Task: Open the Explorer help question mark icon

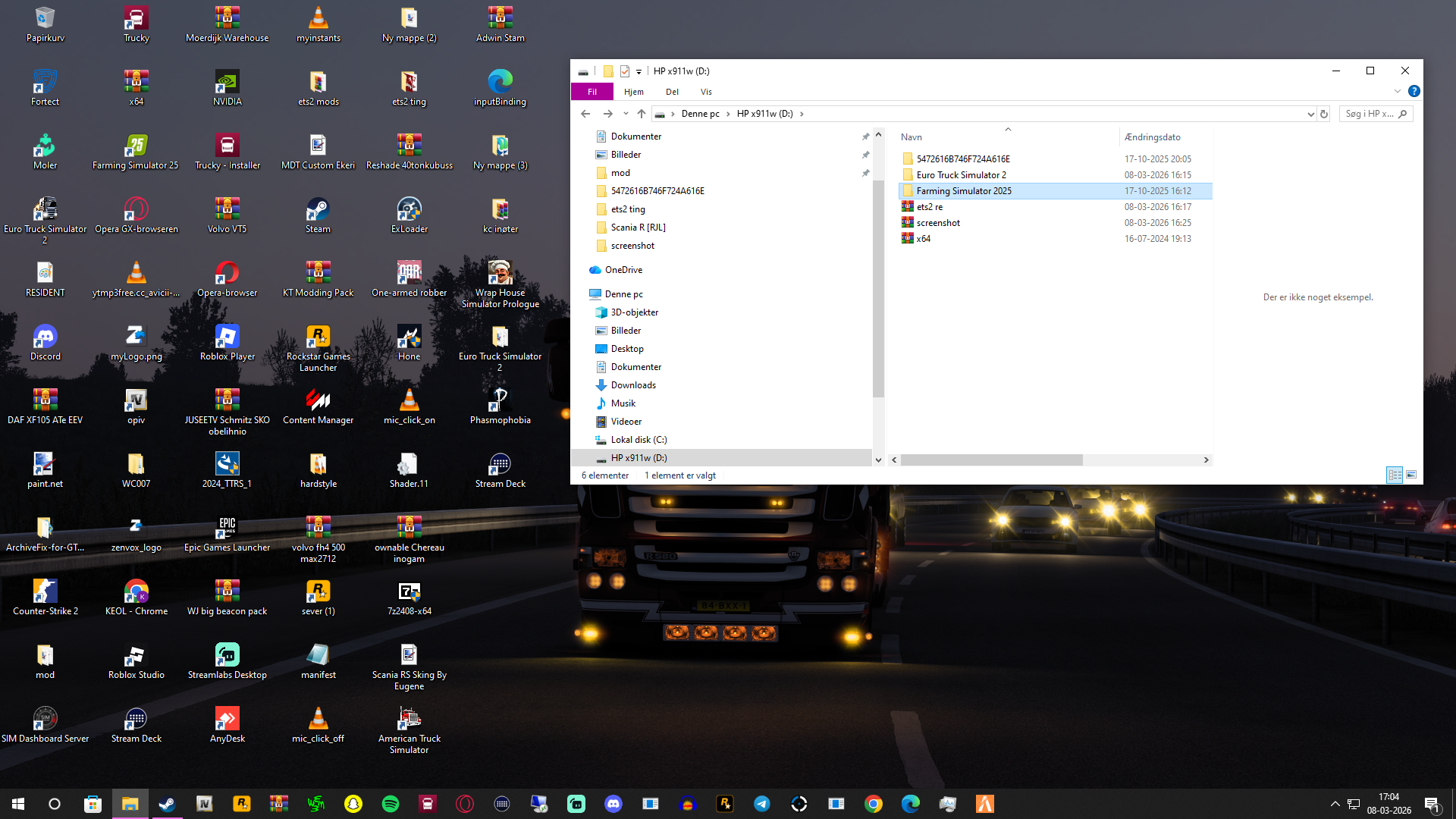Action: [x=1414, y=91]
